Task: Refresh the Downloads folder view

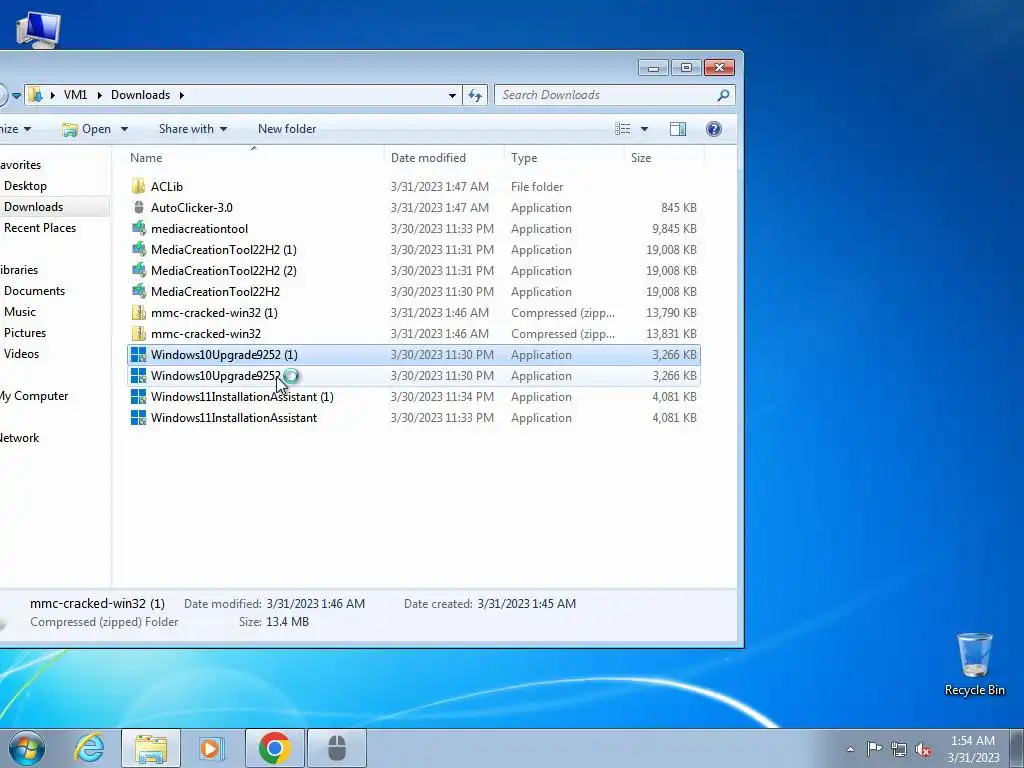Action: pos(475,95)
